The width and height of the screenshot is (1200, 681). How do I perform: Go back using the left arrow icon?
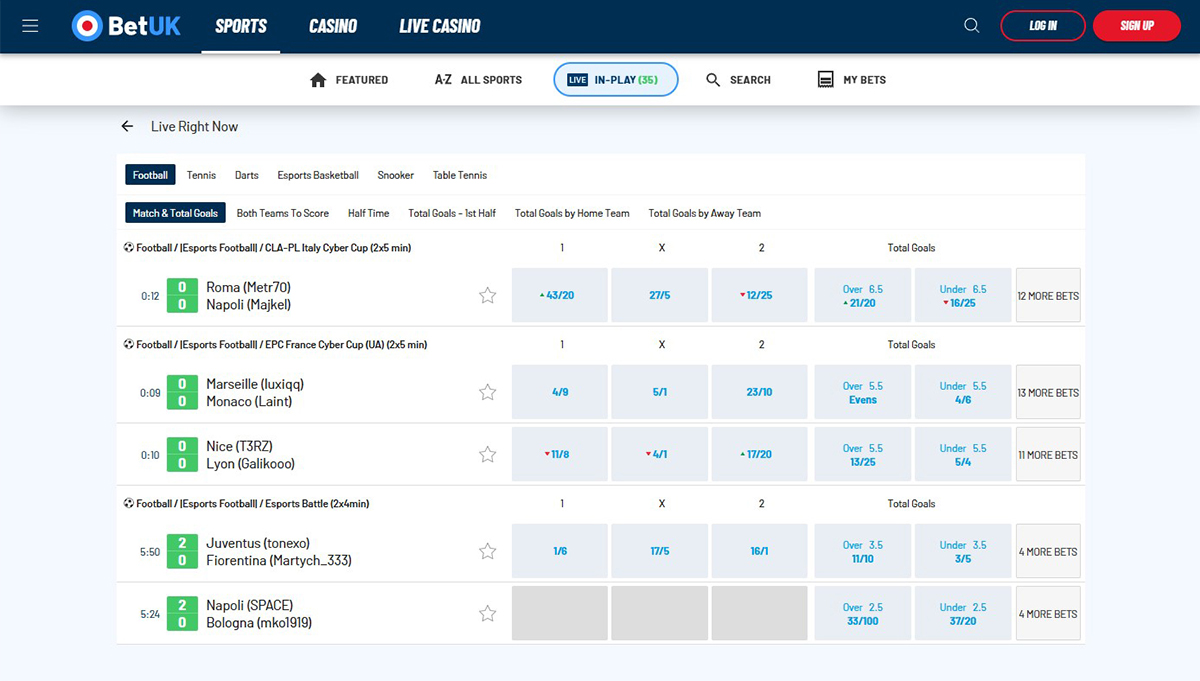(x=127, y=127)
